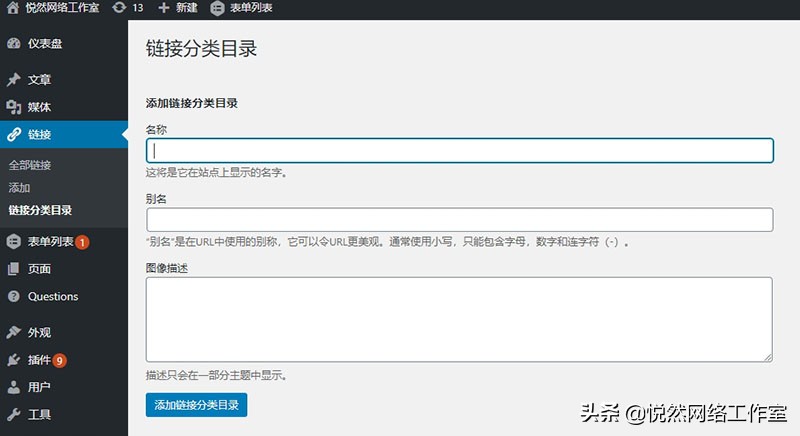This screenshot has width=800, height=436.
Task: Click the 外观 paintbrush icon
Action: point(14,332)
